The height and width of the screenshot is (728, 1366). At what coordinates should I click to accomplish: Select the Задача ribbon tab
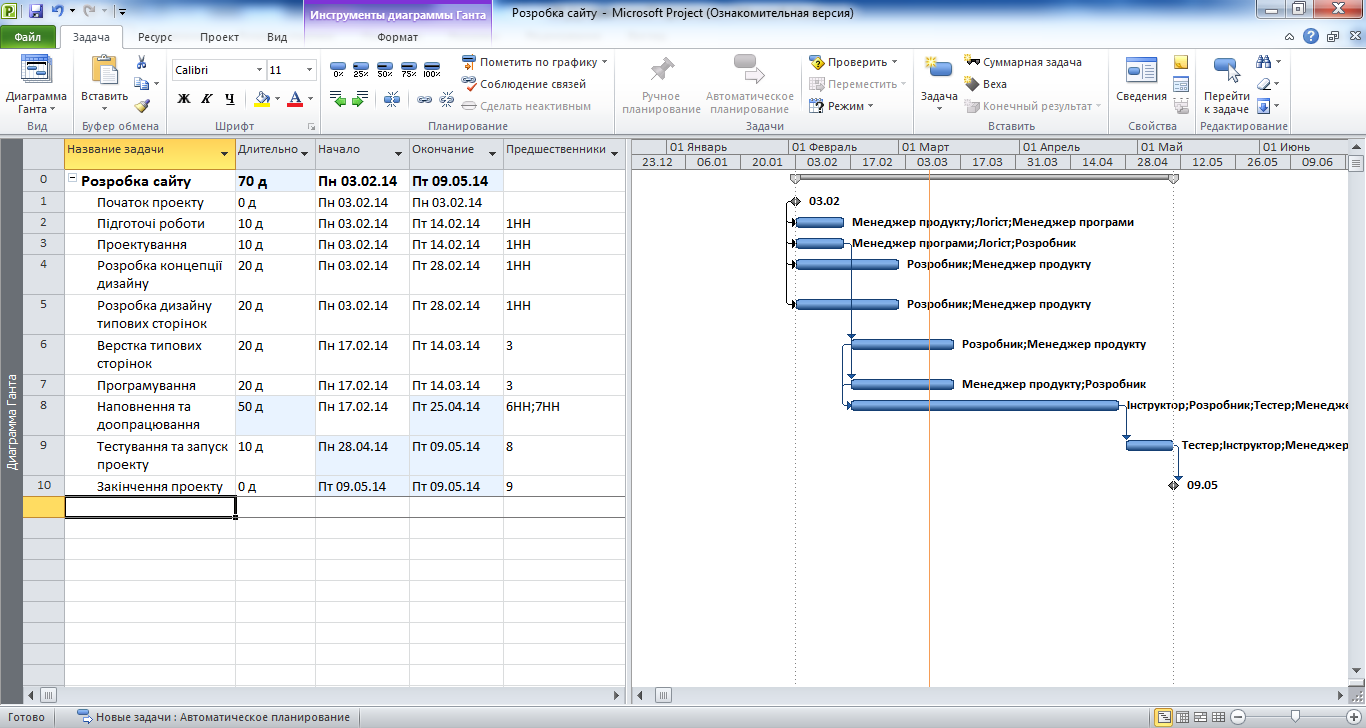click(x=91, y=37)
